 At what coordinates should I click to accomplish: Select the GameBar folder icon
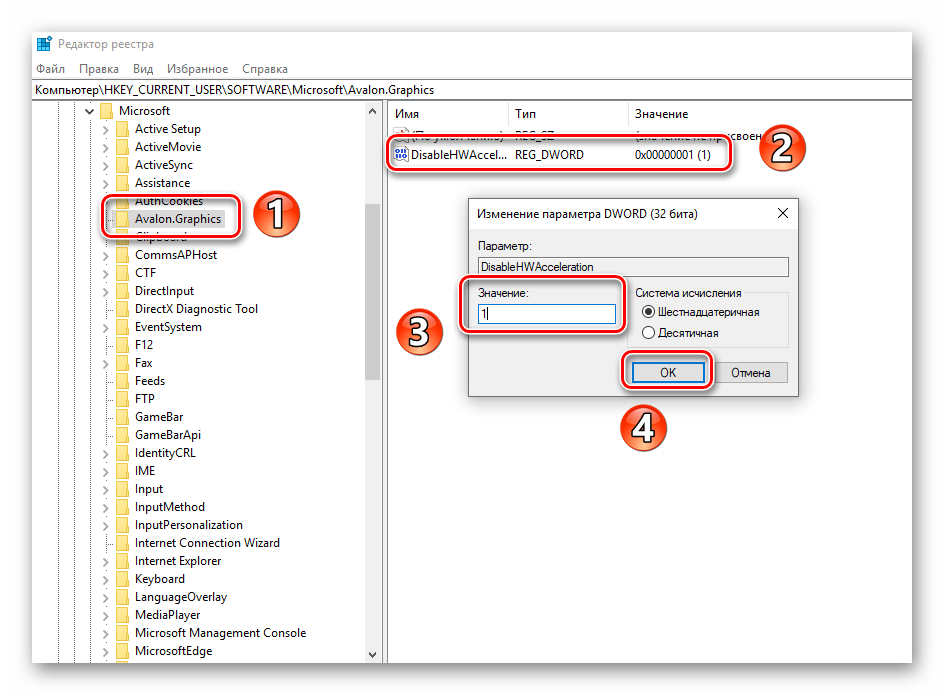pos(122,417)
